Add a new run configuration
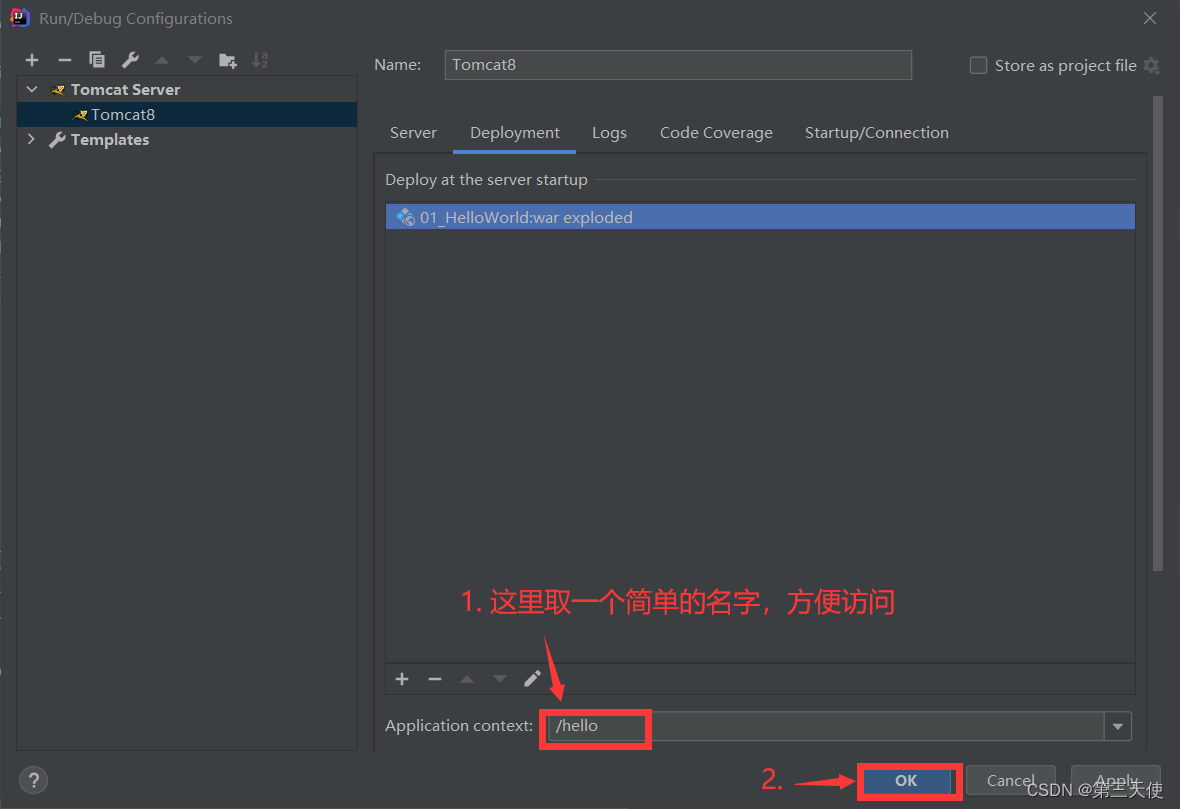Viewport: 1180px width, 809px height. (31, 60)
